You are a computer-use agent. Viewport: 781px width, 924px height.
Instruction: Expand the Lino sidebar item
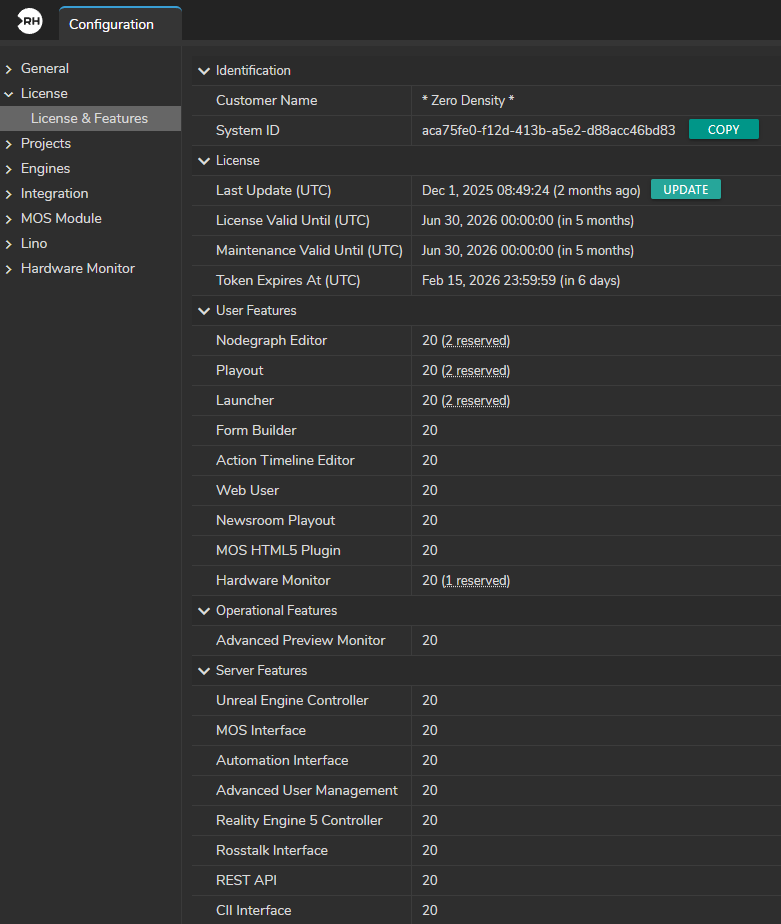pos(9,244)
